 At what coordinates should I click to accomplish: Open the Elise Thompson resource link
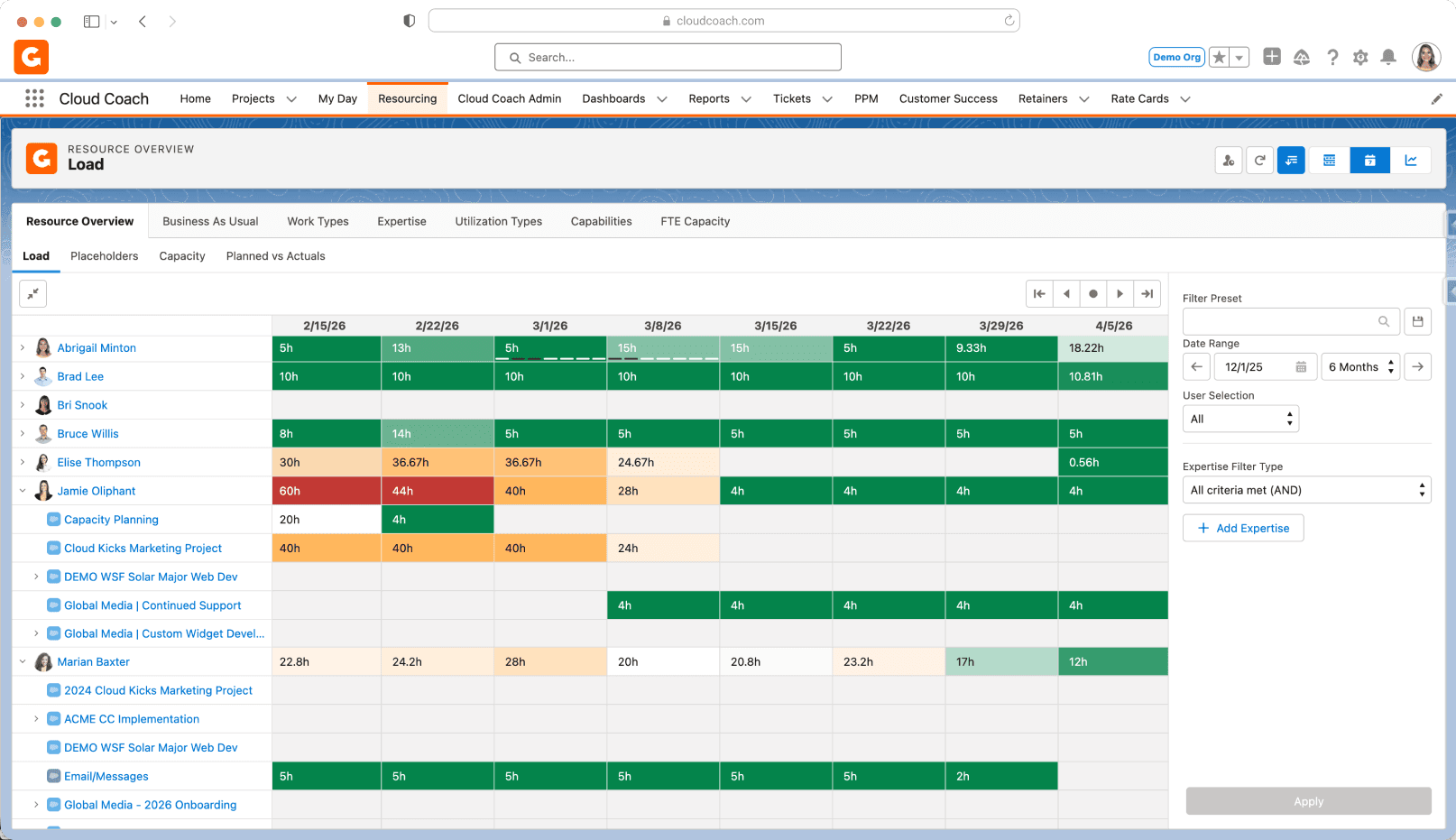pyautogui.click(x=99, y=462)
